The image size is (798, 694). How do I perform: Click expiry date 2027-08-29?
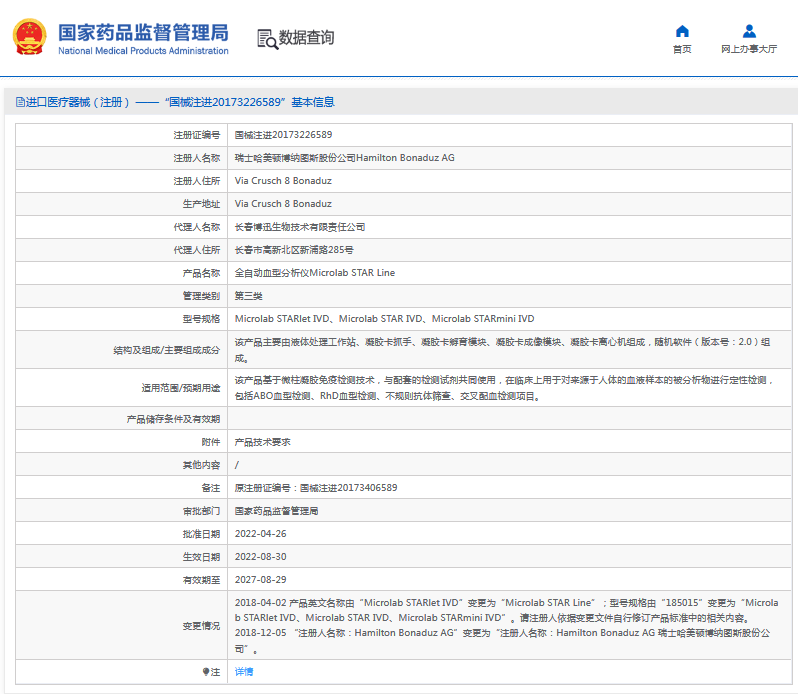click(261, 580)
